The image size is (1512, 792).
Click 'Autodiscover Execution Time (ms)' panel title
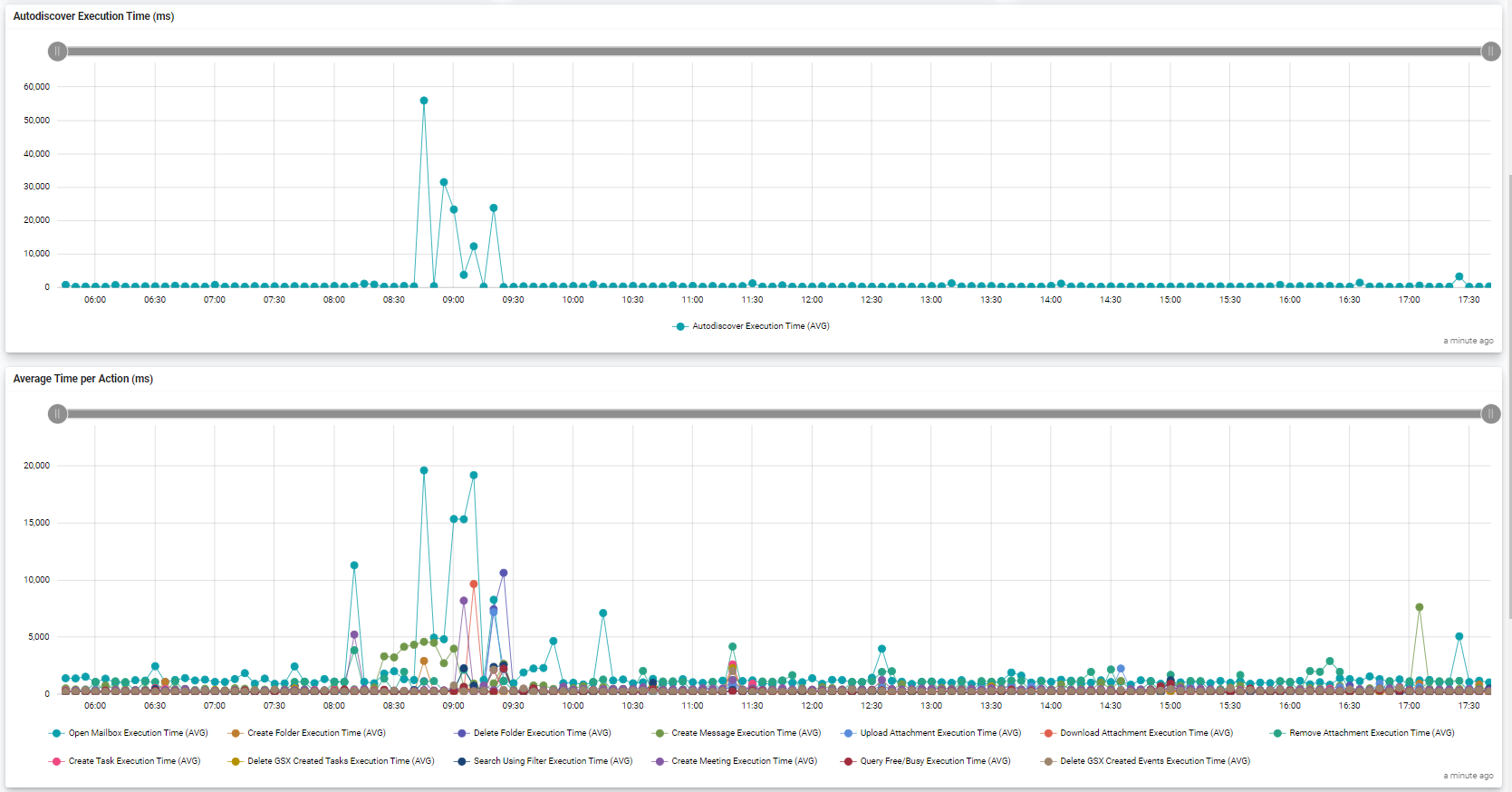click(x=93, y=16)
